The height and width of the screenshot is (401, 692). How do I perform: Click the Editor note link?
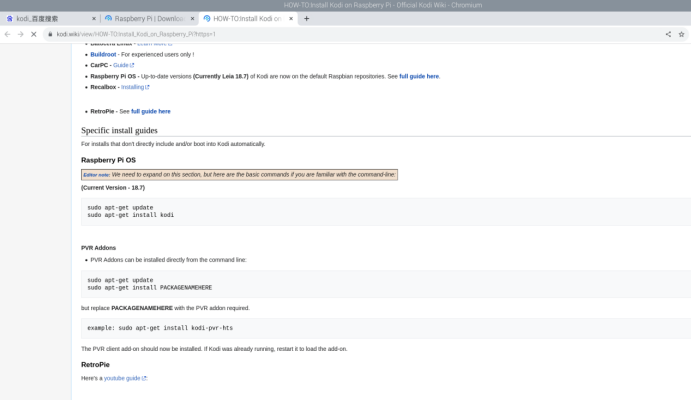[96, 175]
